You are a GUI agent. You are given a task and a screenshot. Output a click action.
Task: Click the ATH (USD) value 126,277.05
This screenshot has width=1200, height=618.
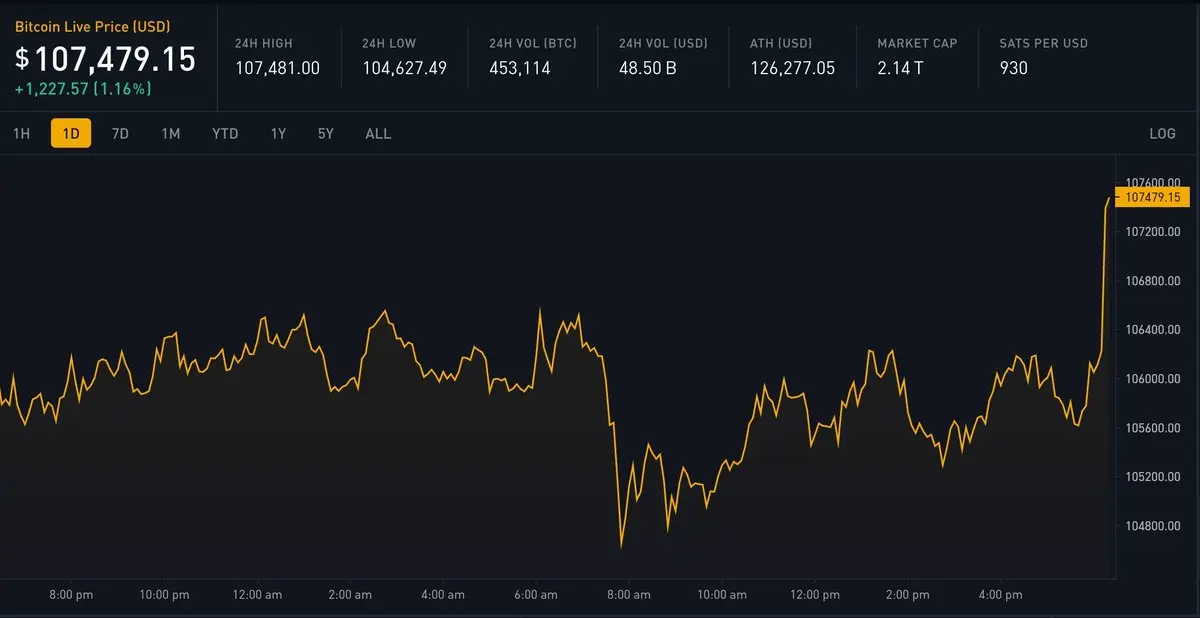pos(792,68)
